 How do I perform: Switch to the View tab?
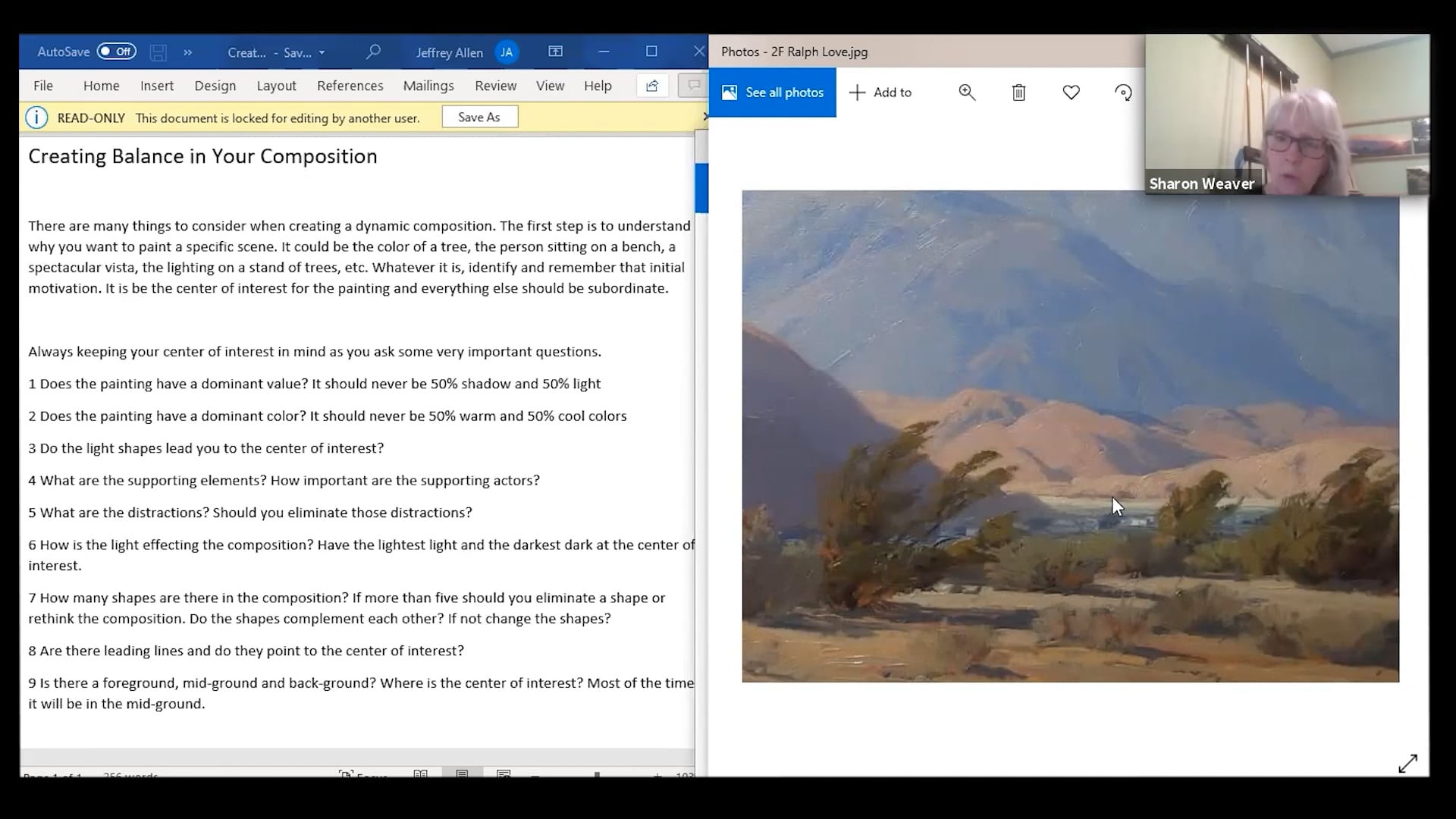pyautogui.click(x=550, y=86)
